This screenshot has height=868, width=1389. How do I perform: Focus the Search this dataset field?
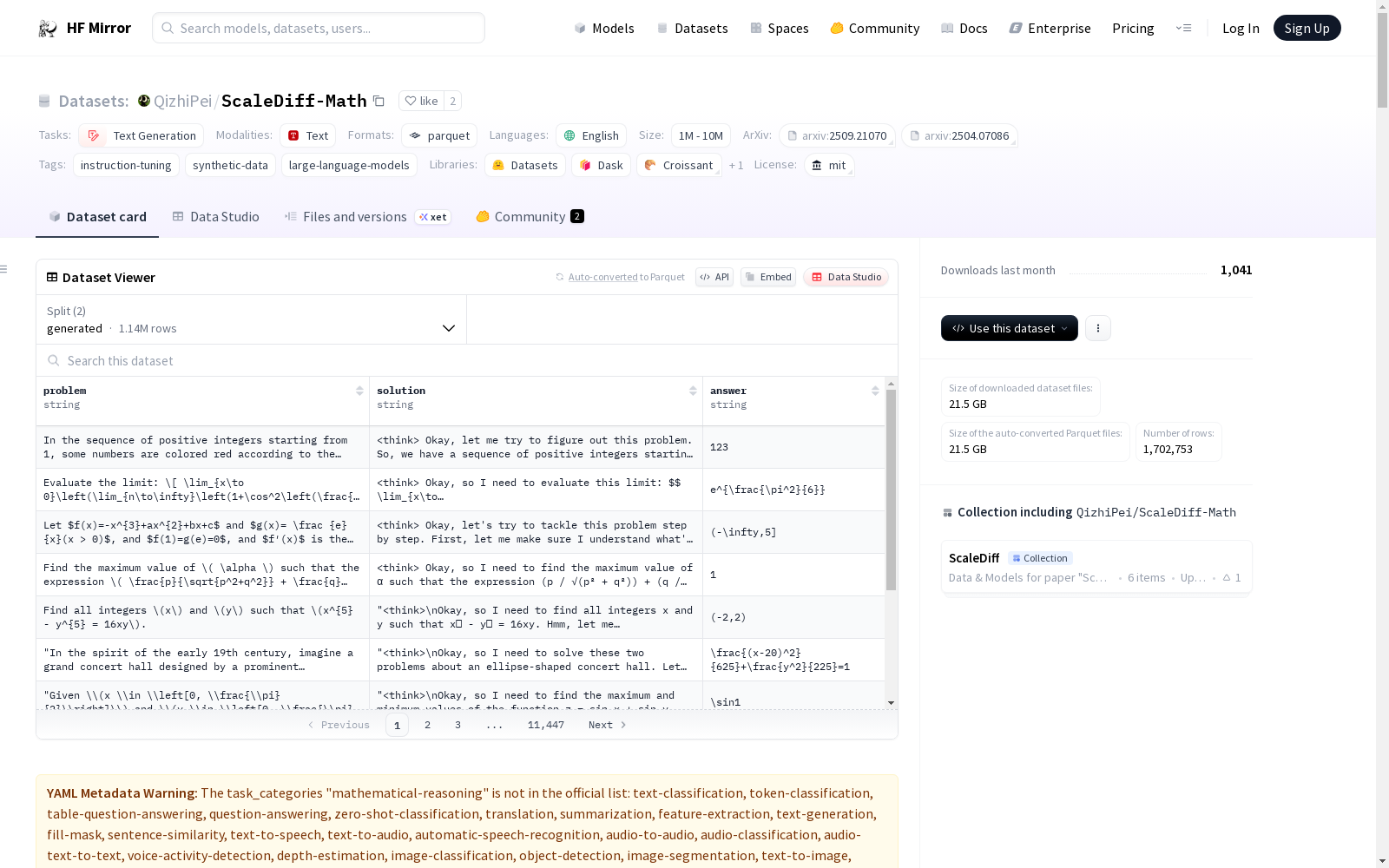pos(467,360)
